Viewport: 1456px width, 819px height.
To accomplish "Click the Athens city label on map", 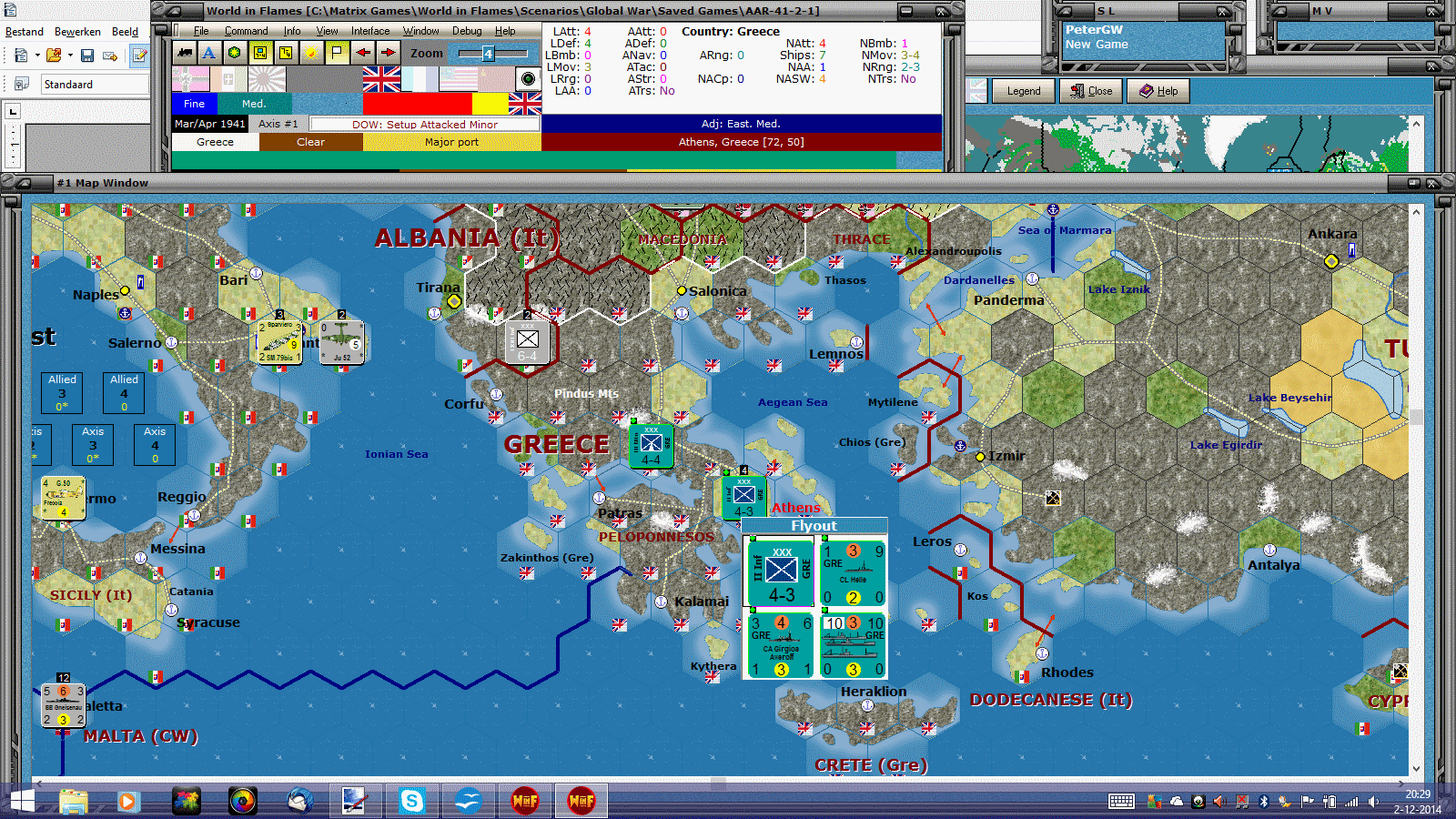I will pyautogui.click(x=795, y=508).
